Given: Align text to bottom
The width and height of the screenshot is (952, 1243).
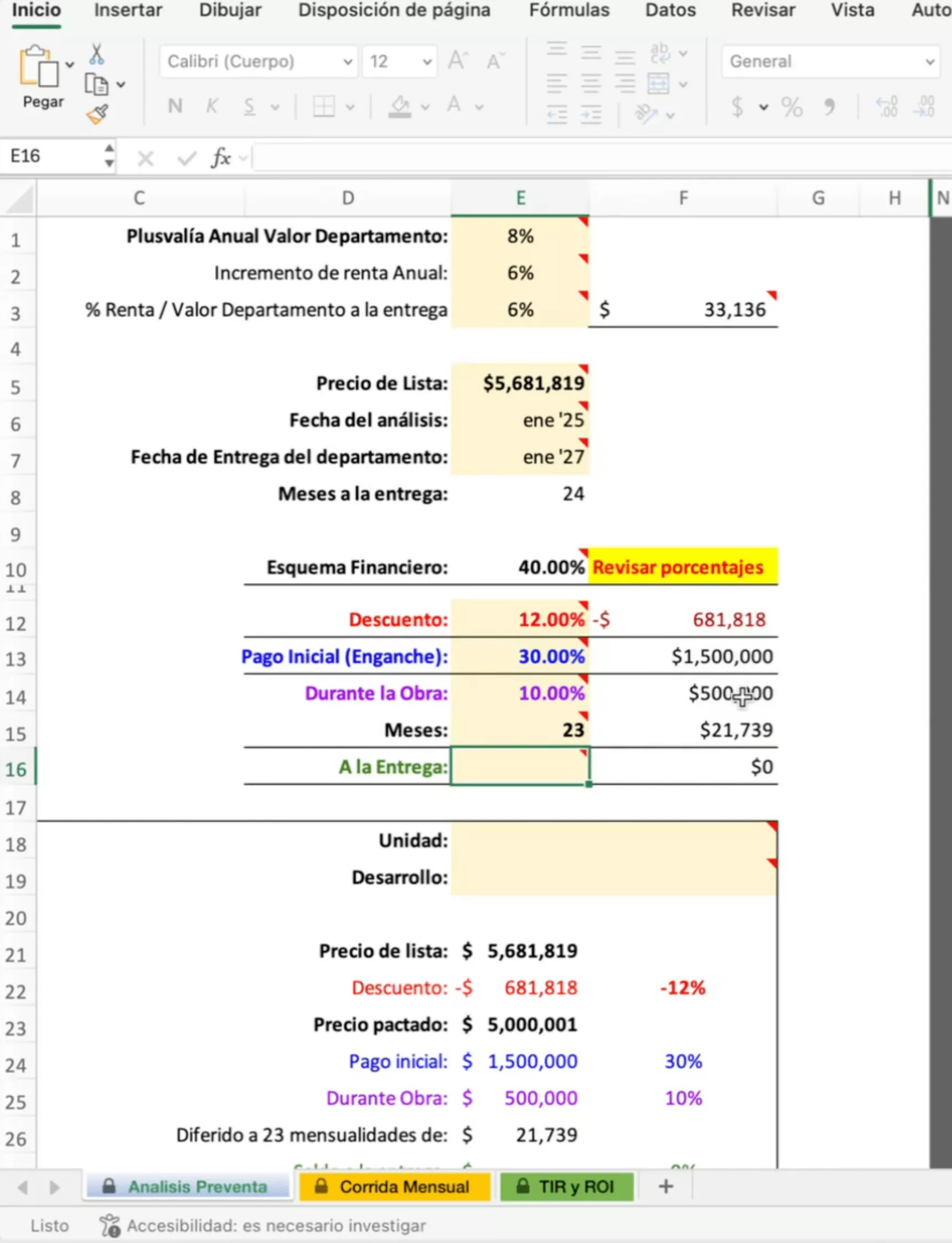Looking at the screenshot, I should click(625, 56).
